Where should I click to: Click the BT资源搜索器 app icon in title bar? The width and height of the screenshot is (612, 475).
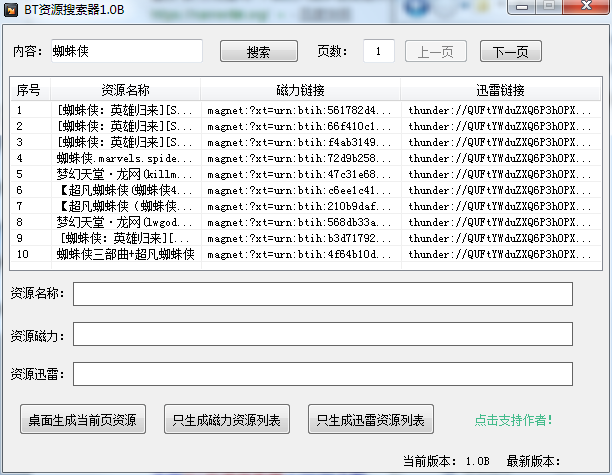click(11, 9)
